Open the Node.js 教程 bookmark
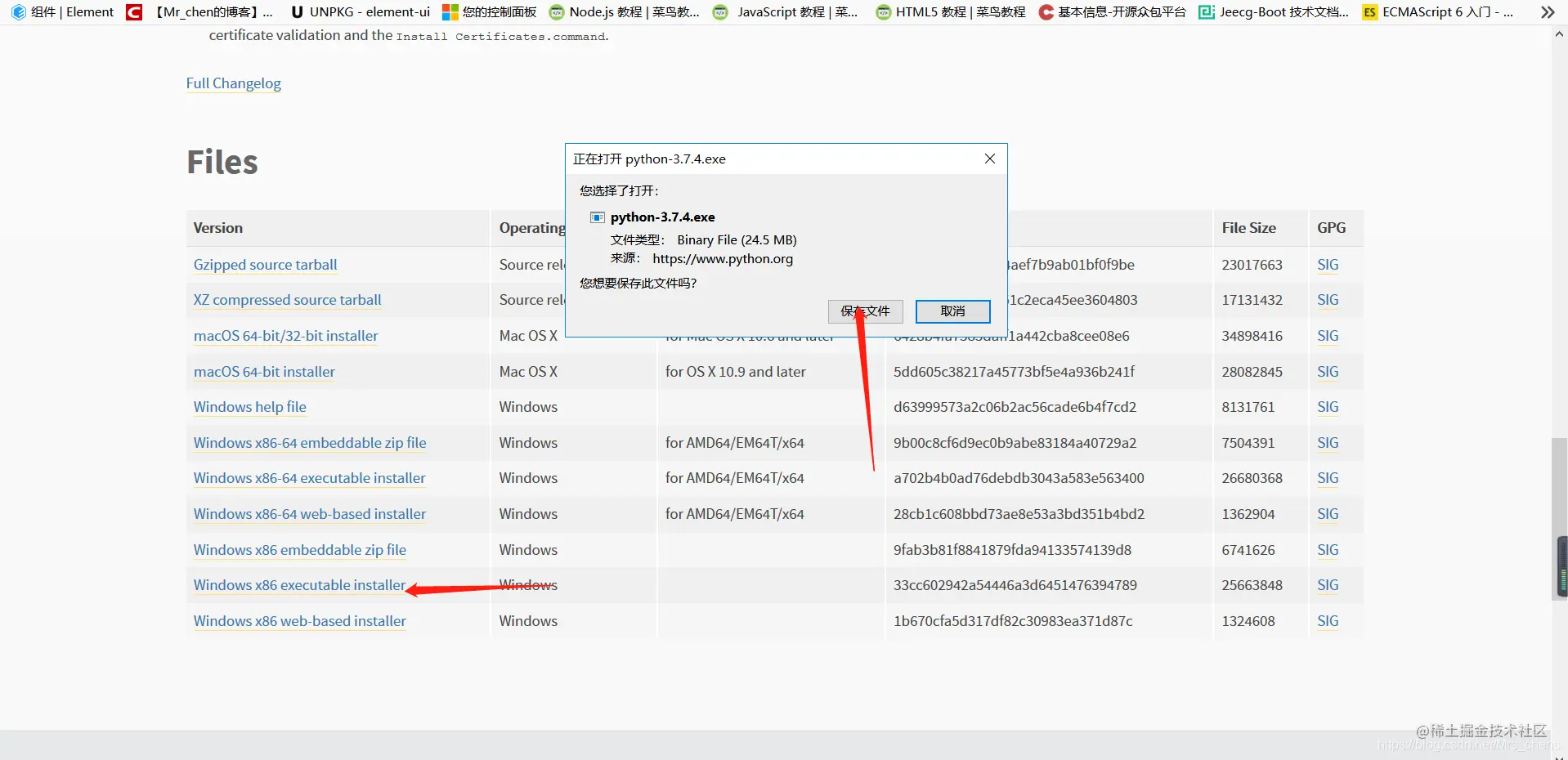Viewport: 1568px width, 760px height. [x=625, y=12]
